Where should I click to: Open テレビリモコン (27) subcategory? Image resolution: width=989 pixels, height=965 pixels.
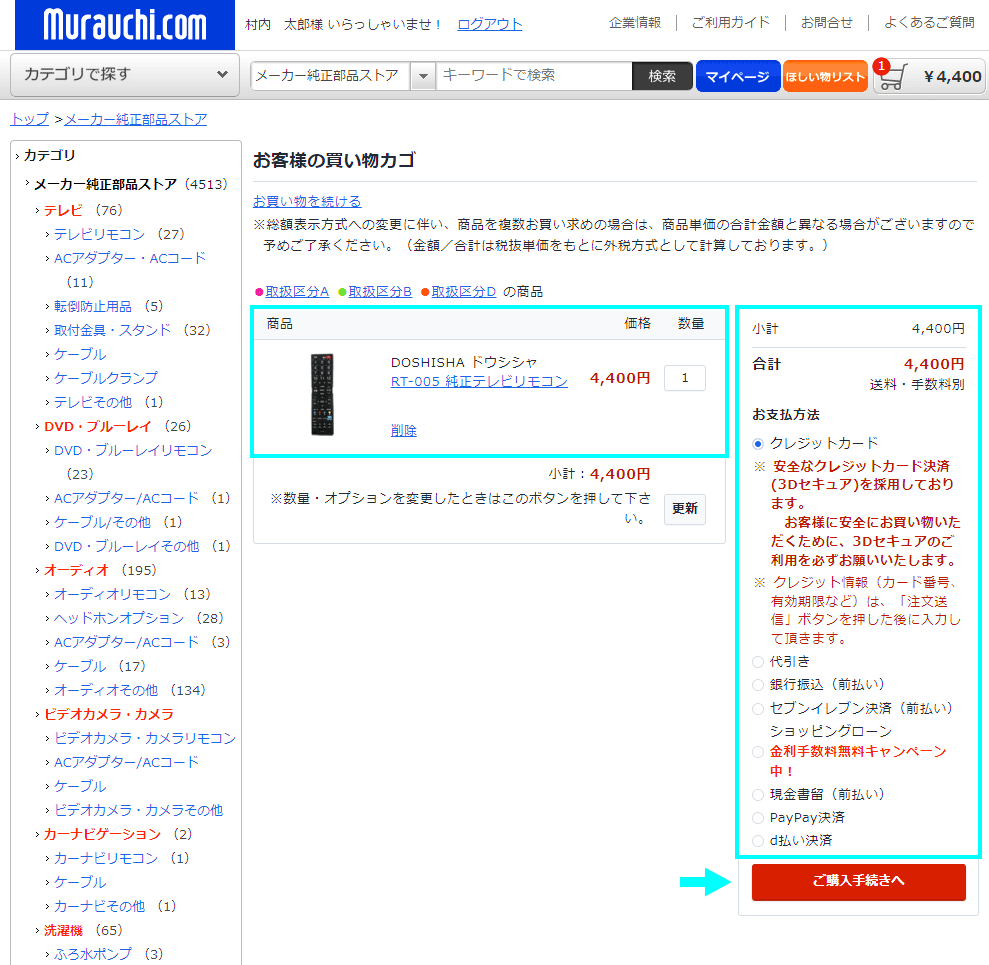99,234
